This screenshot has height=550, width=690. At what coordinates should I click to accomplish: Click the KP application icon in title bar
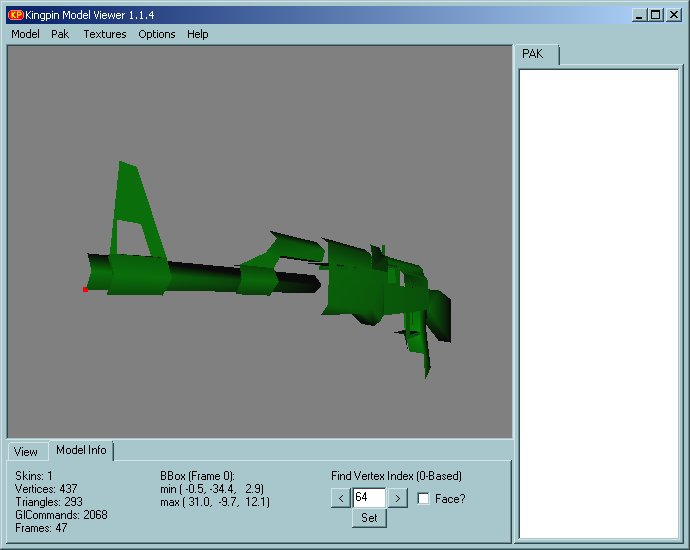pos(16,15)
